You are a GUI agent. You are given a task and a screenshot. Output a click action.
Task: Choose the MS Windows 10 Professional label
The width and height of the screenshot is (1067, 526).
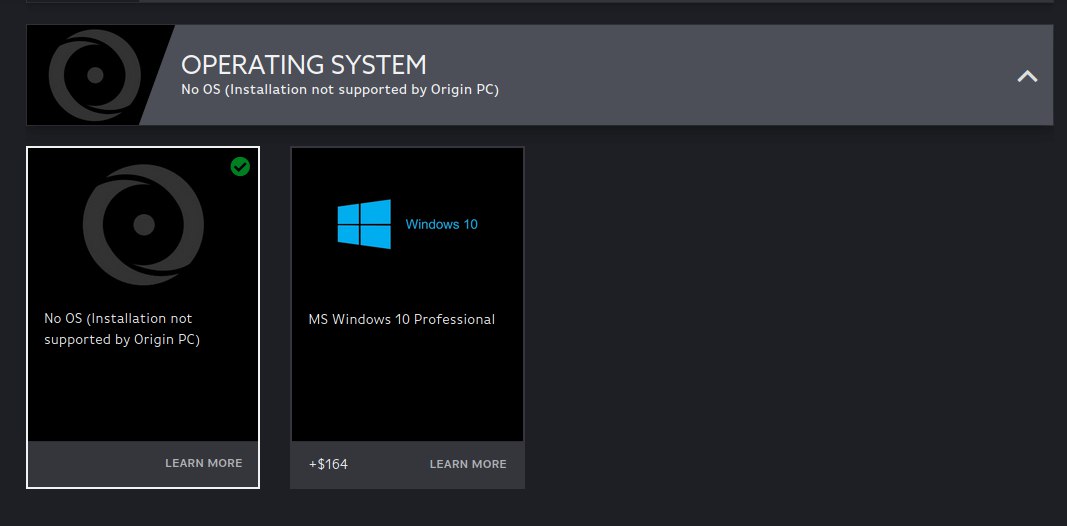[401, 319]
